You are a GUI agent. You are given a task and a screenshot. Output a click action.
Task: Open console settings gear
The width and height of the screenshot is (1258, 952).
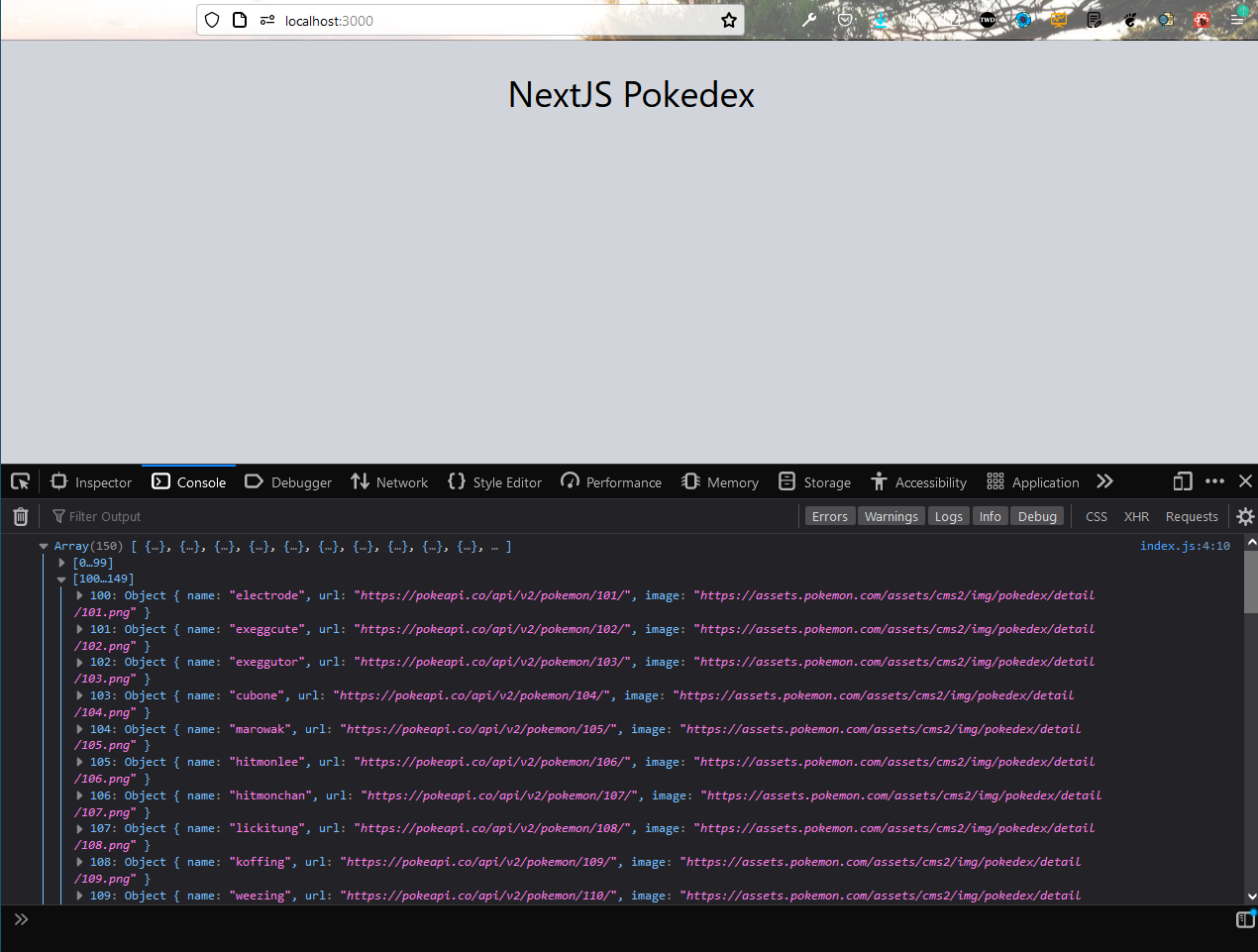(x=1245, y=516)
